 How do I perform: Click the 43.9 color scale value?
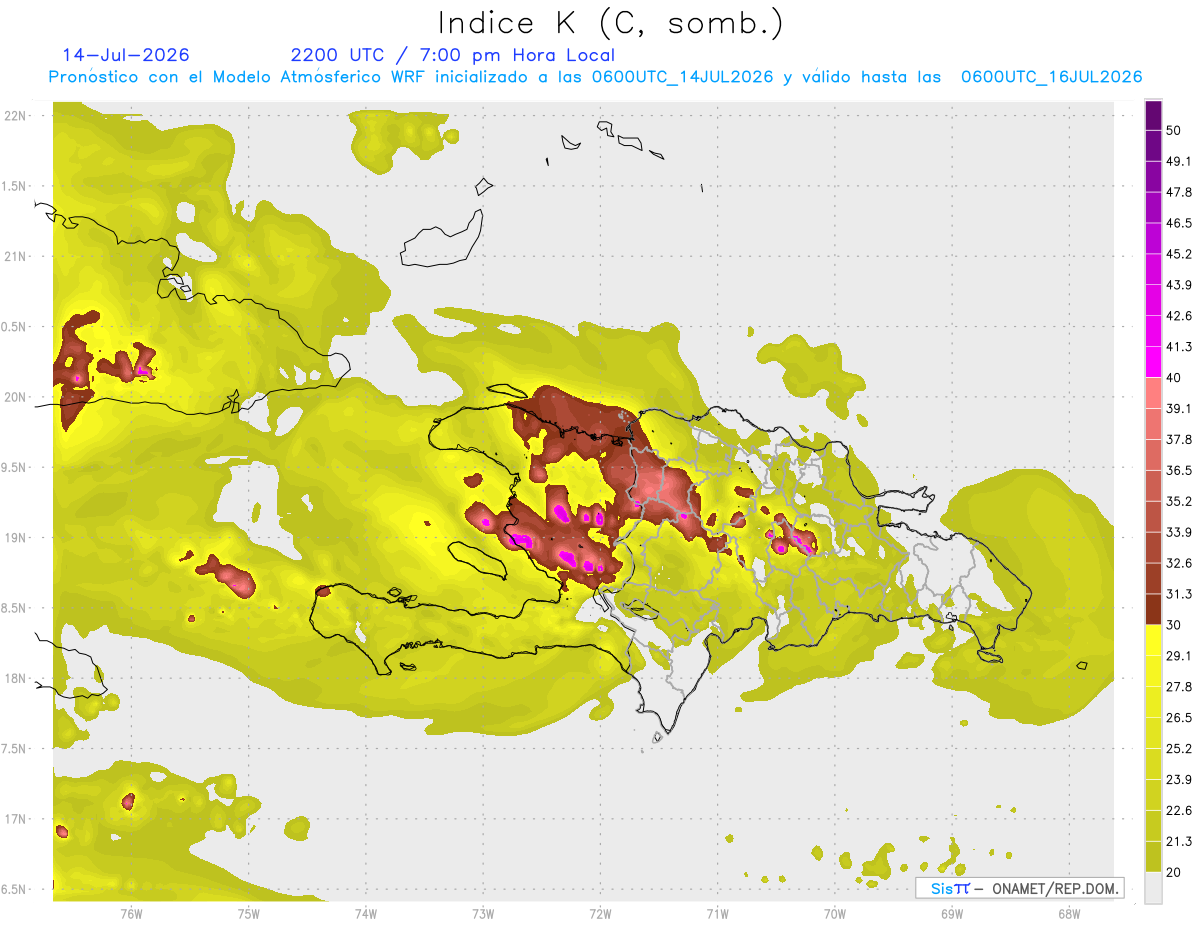coord(1179,285)
